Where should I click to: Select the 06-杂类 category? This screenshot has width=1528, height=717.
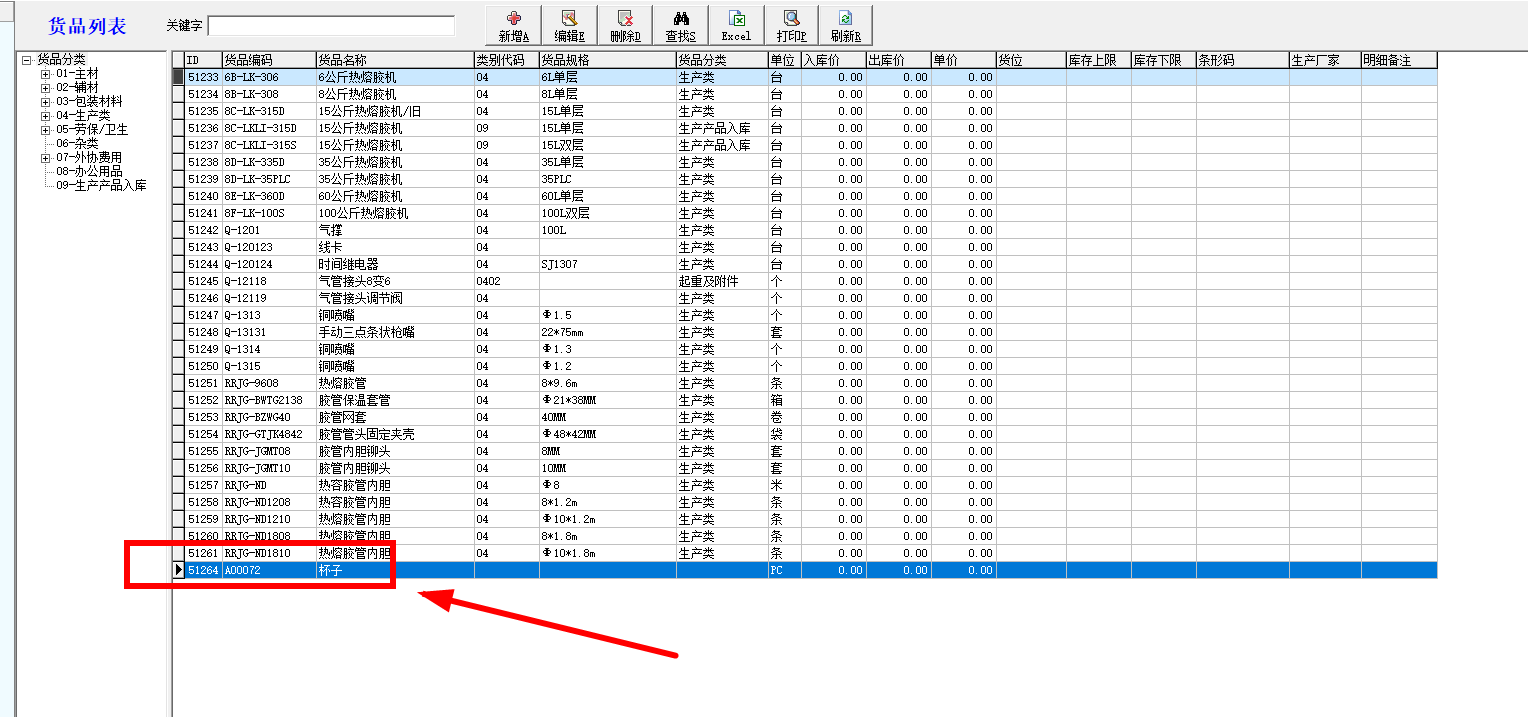pyautogui.click(x=77, y=143)
